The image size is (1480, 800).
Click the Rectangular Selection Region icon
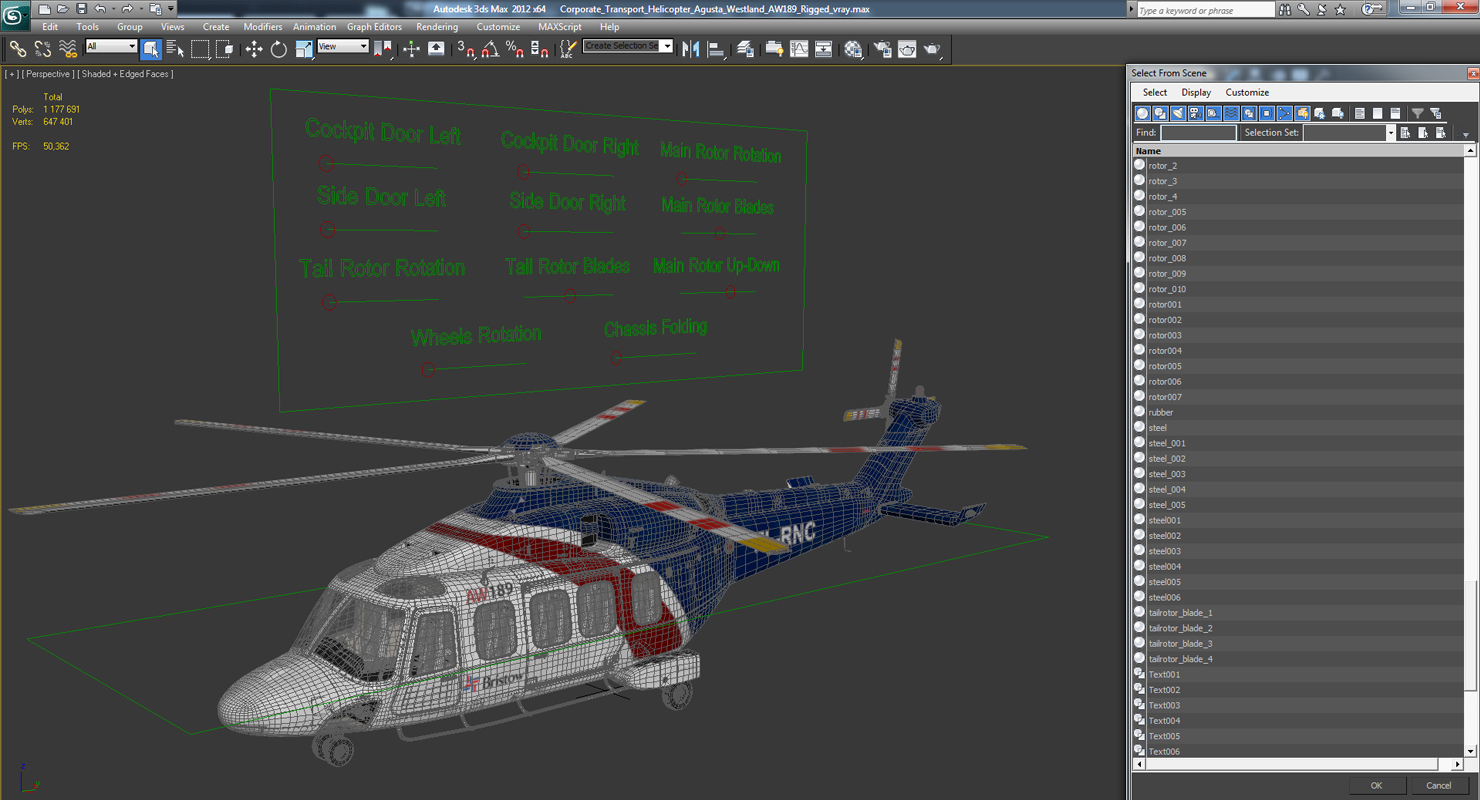(200, 49)
